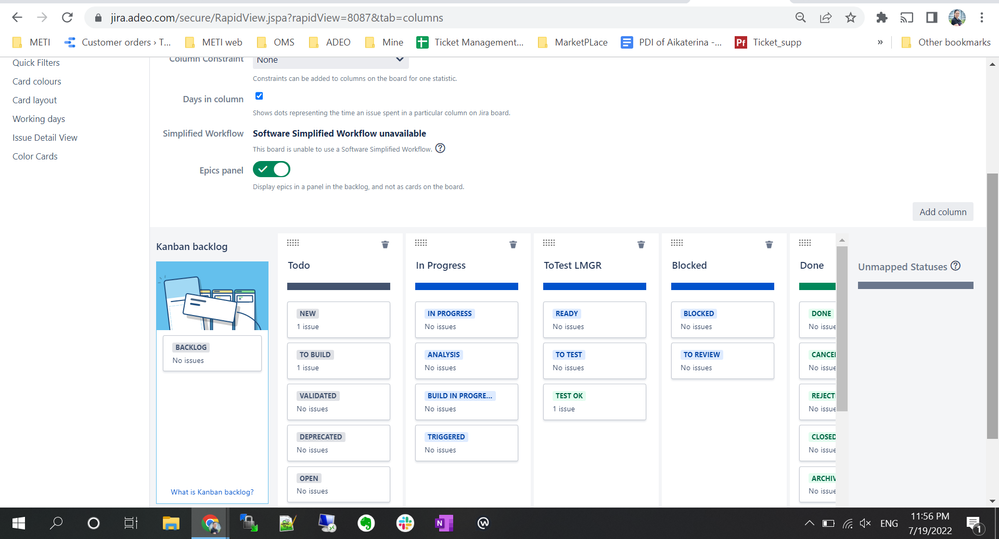Click the browser address bar URL
Screen dimensions: 999x539
pyautogui.click(x=277, y=18)
